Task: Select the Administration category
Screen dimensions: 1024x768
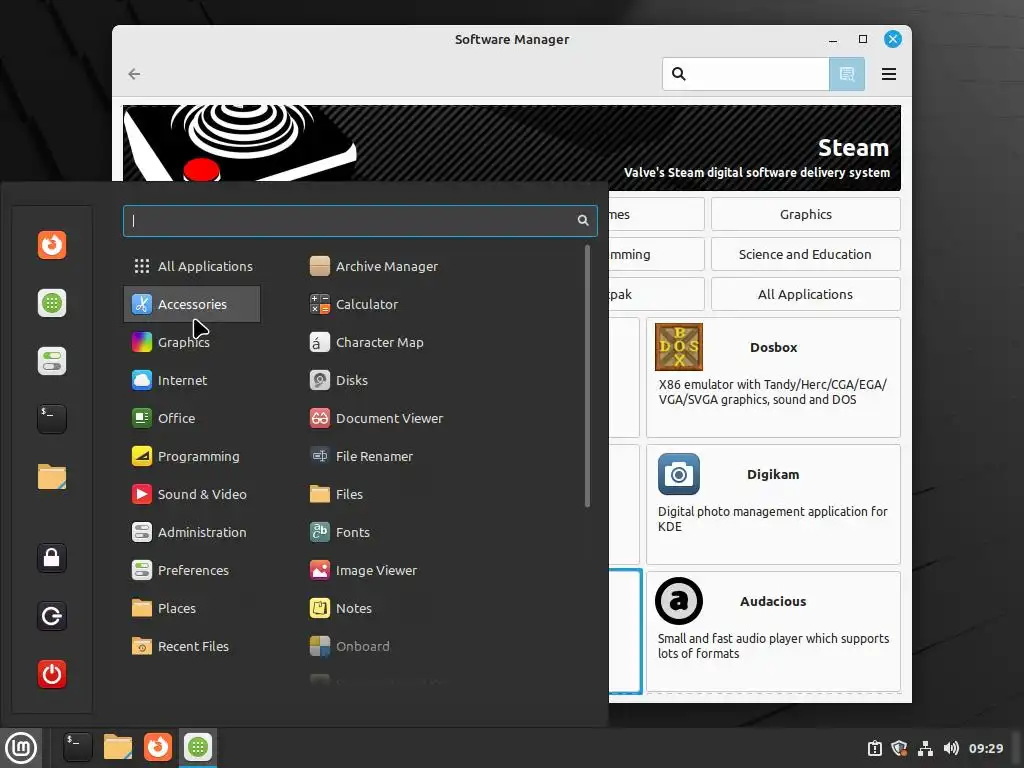Action: (x=192, y=532)
